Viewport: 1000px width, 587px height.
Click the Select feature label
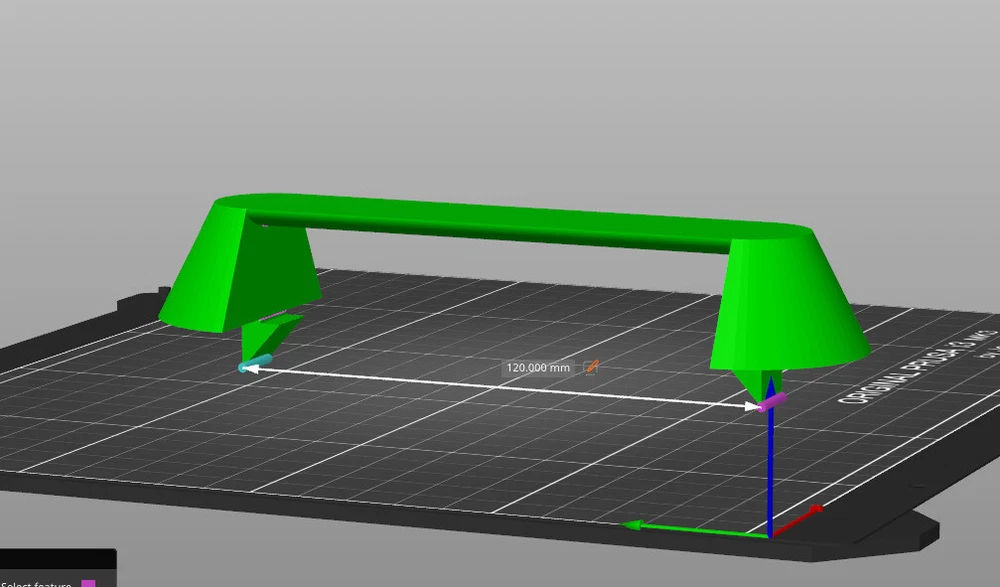point(36,583)
